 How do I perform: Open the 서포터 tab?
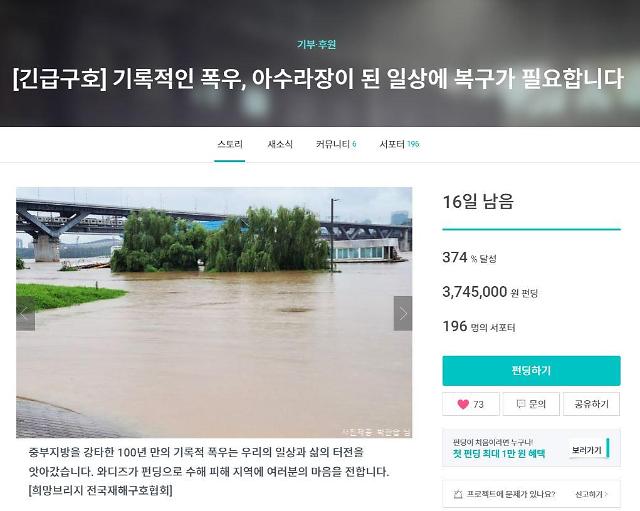click(399, 144)
